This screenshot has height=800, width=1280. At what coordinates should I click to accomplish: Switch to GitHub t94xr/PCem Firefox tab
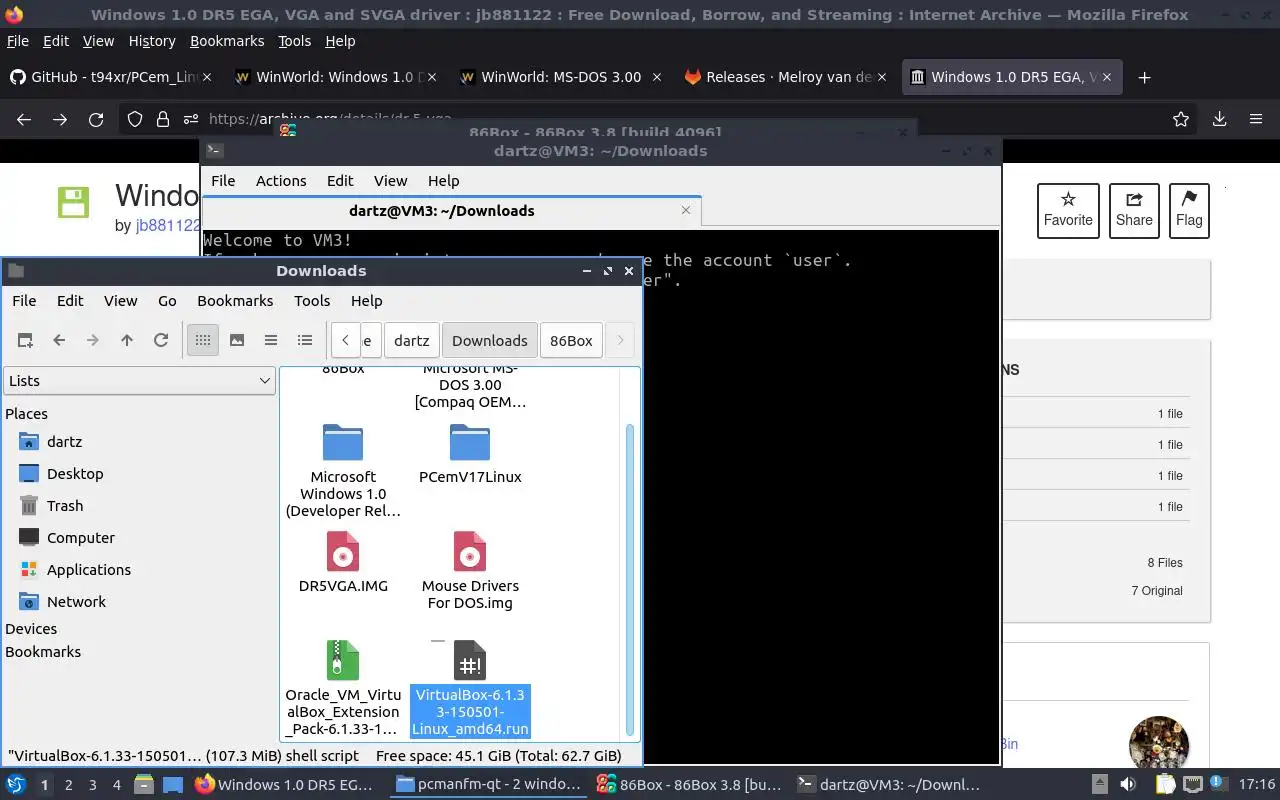tap(111, 77)
